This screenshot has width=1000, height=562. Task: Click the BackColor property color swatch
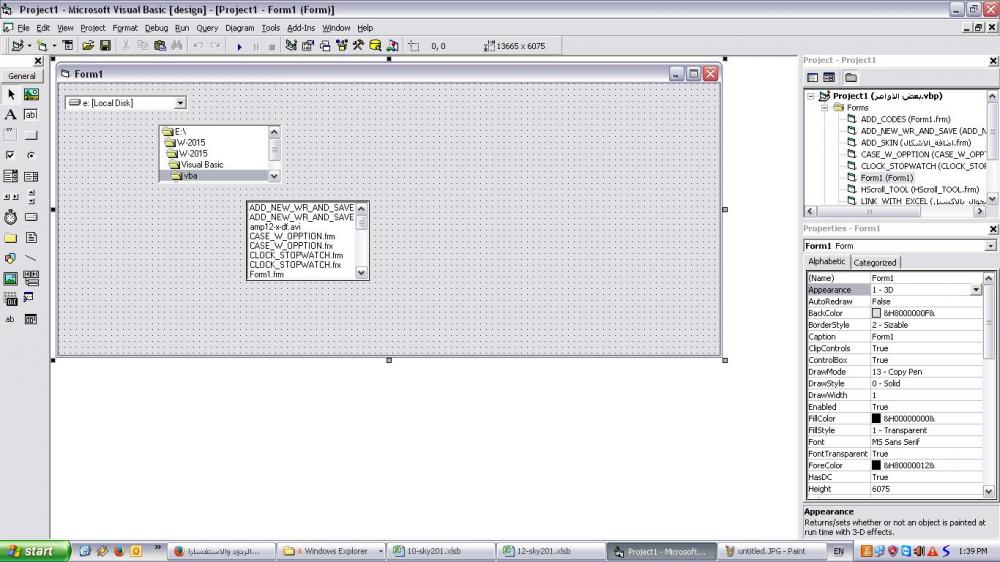coord(876,313)
